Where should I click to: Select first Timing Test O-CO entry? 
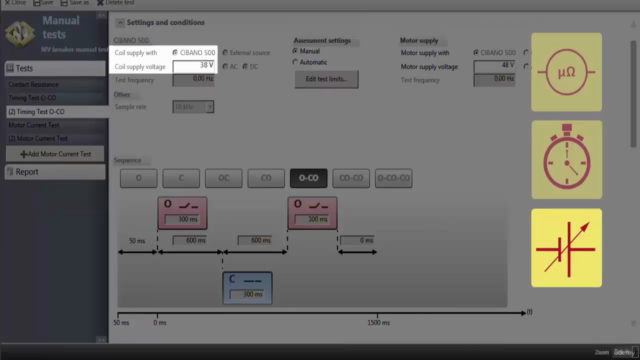coord(56,98)
